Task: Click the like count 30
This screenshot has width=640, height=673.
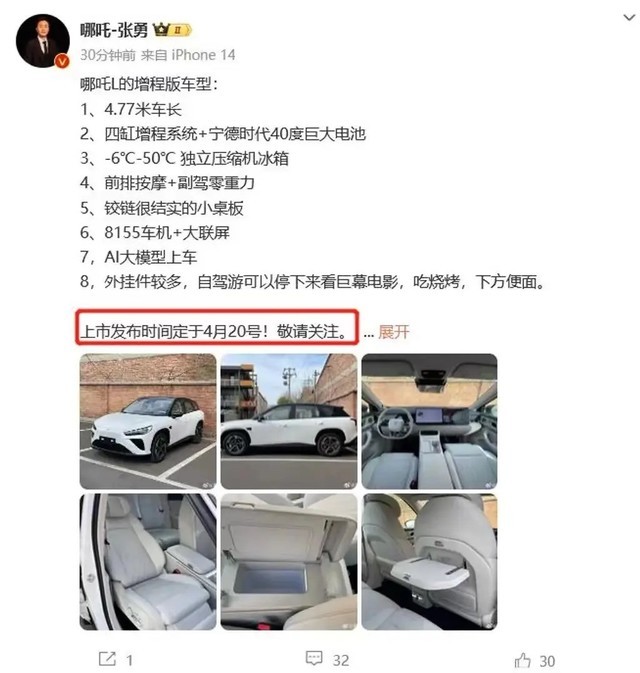Action: (x=547, y=661)
